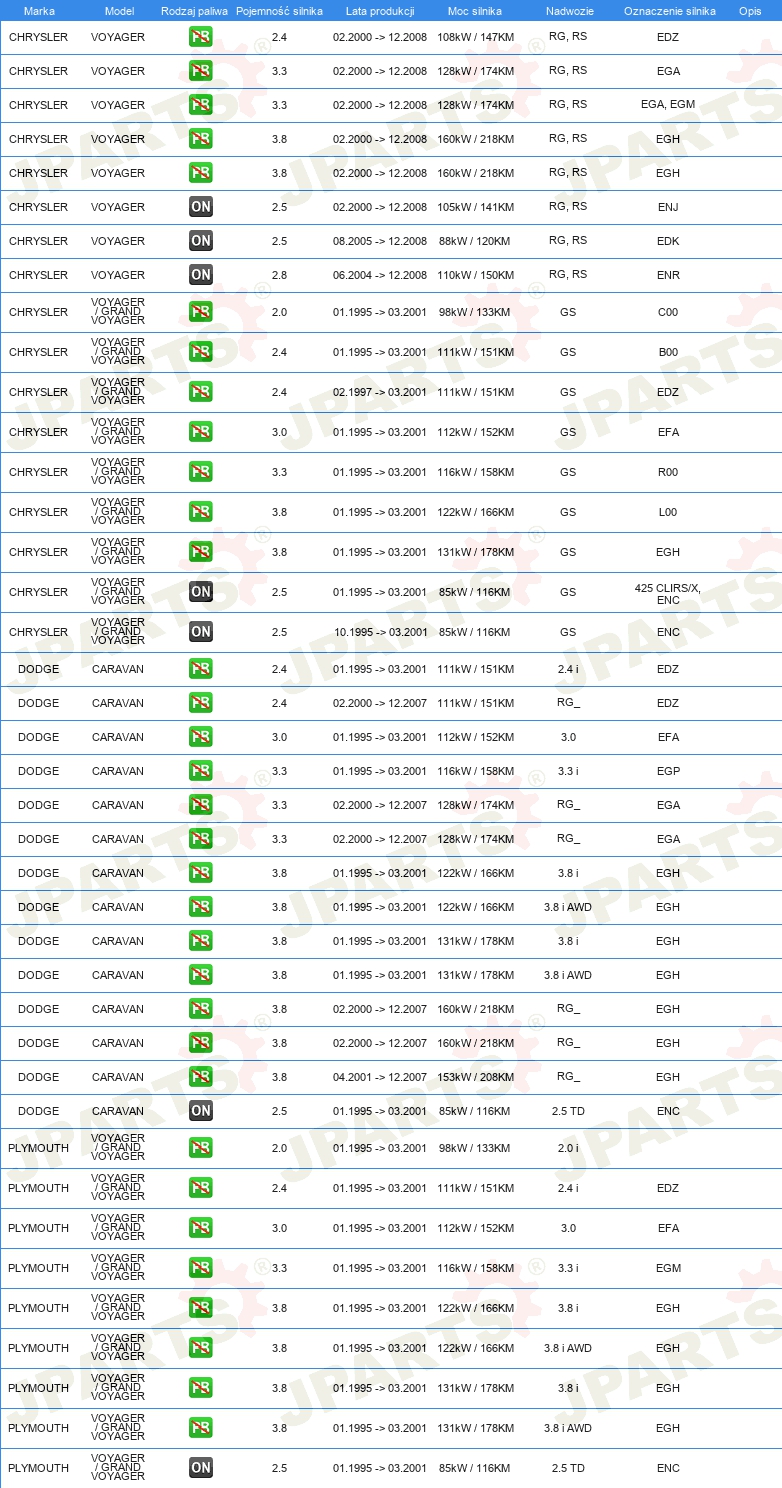
Task: Click the petrol icon in the L00 engine row
Action: (x=201, y=512)
